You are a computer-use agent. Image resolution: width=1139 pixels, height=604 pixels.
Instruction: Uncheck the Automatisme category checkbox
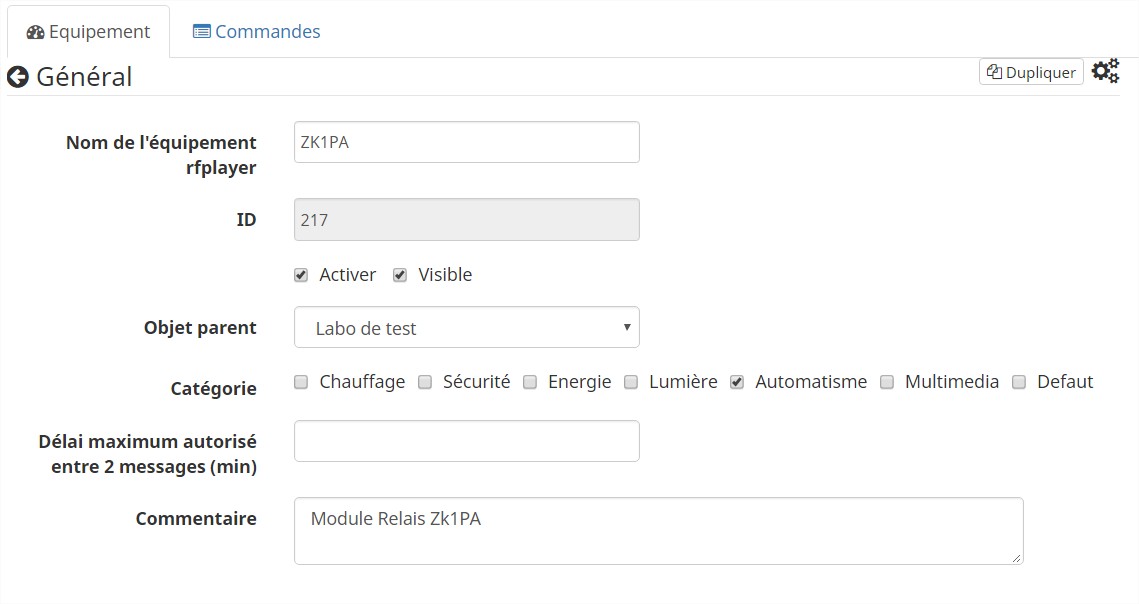(x=737, y=382)
